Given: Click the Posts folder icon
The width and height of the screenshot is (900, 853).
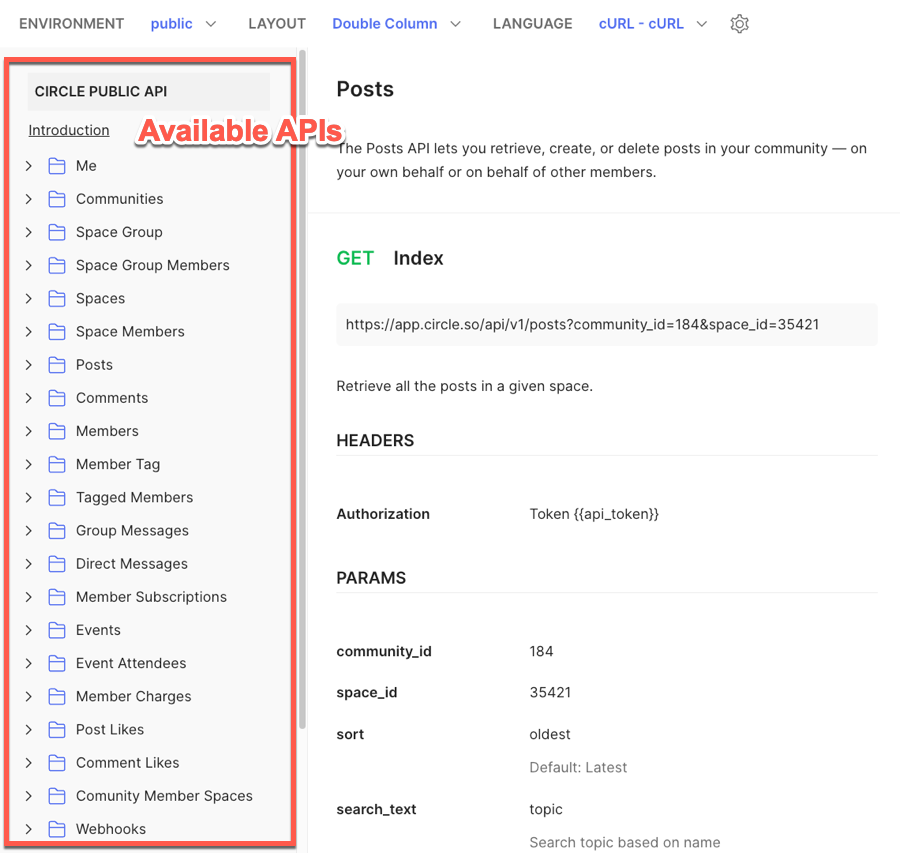Looking at the screenshot, I should coord(57,365).
